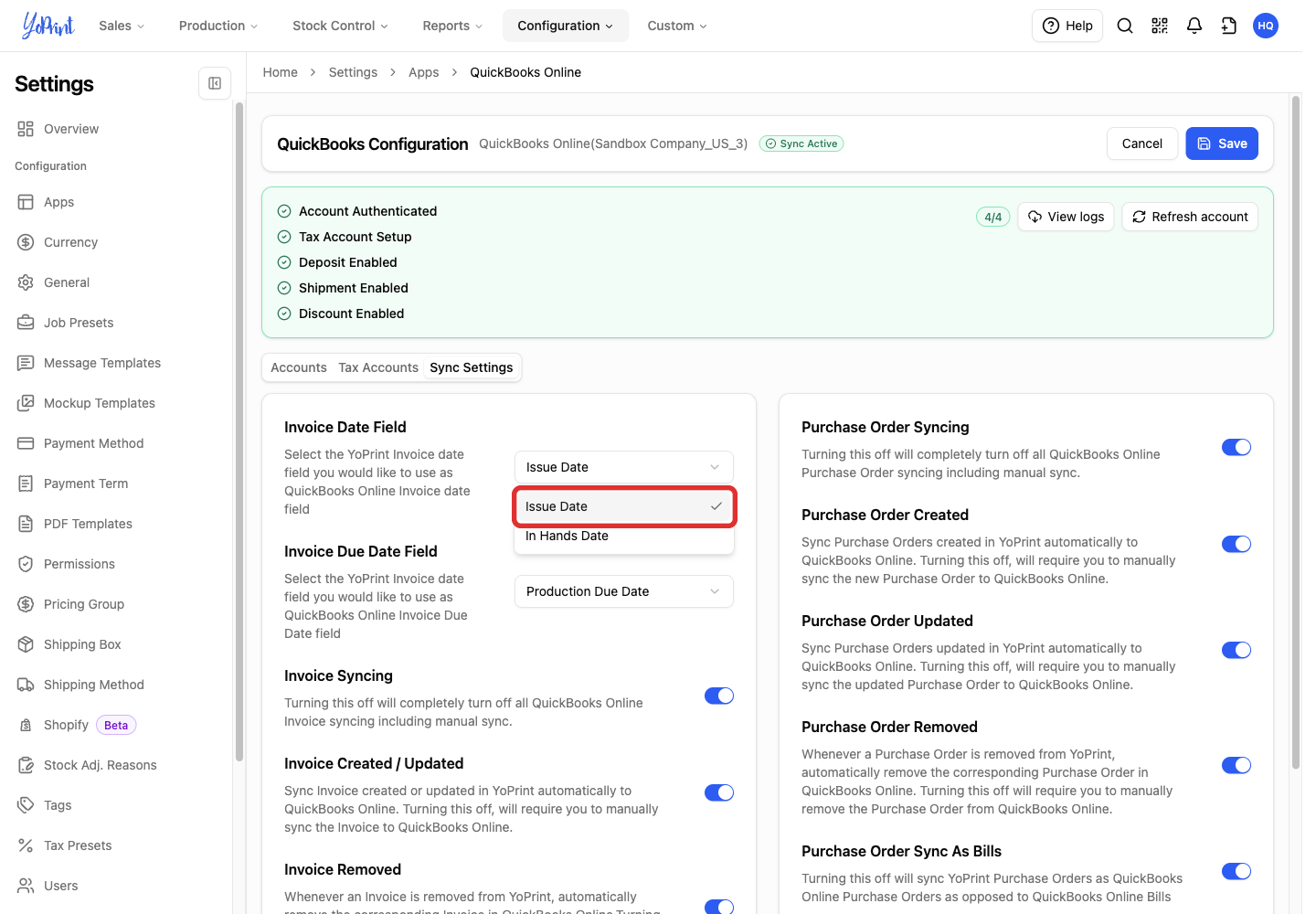Toggle Purchase Order Removed switch
Screen dimensions: 1316x914
click(1236, 765)
